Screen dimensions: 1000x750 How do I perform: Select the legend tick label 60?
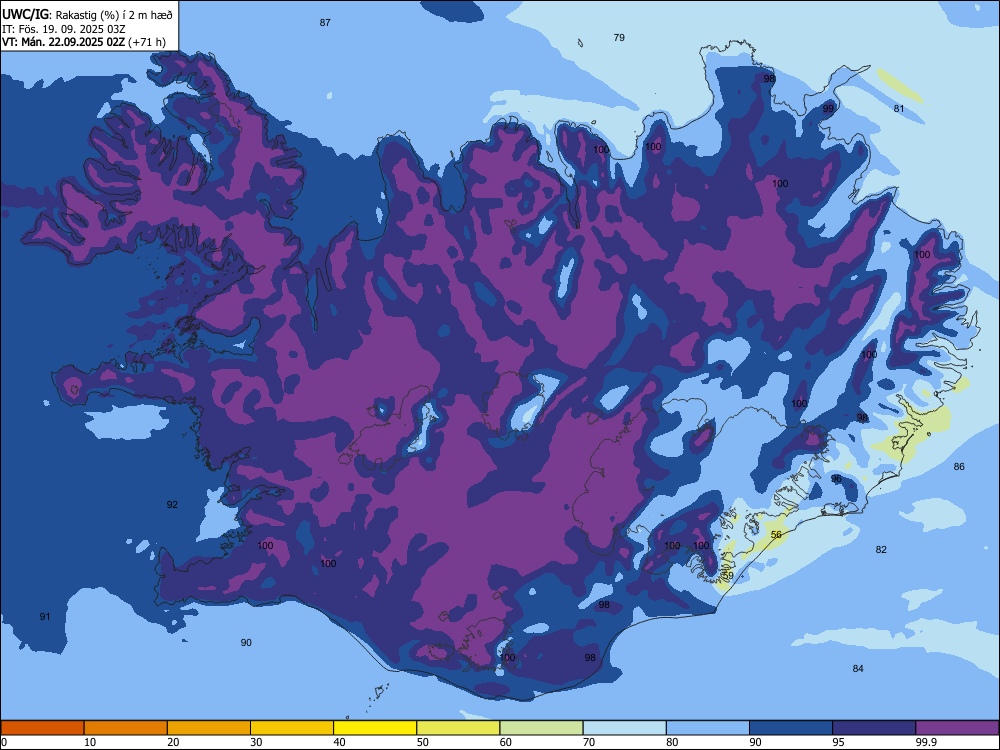coord(506,742)
